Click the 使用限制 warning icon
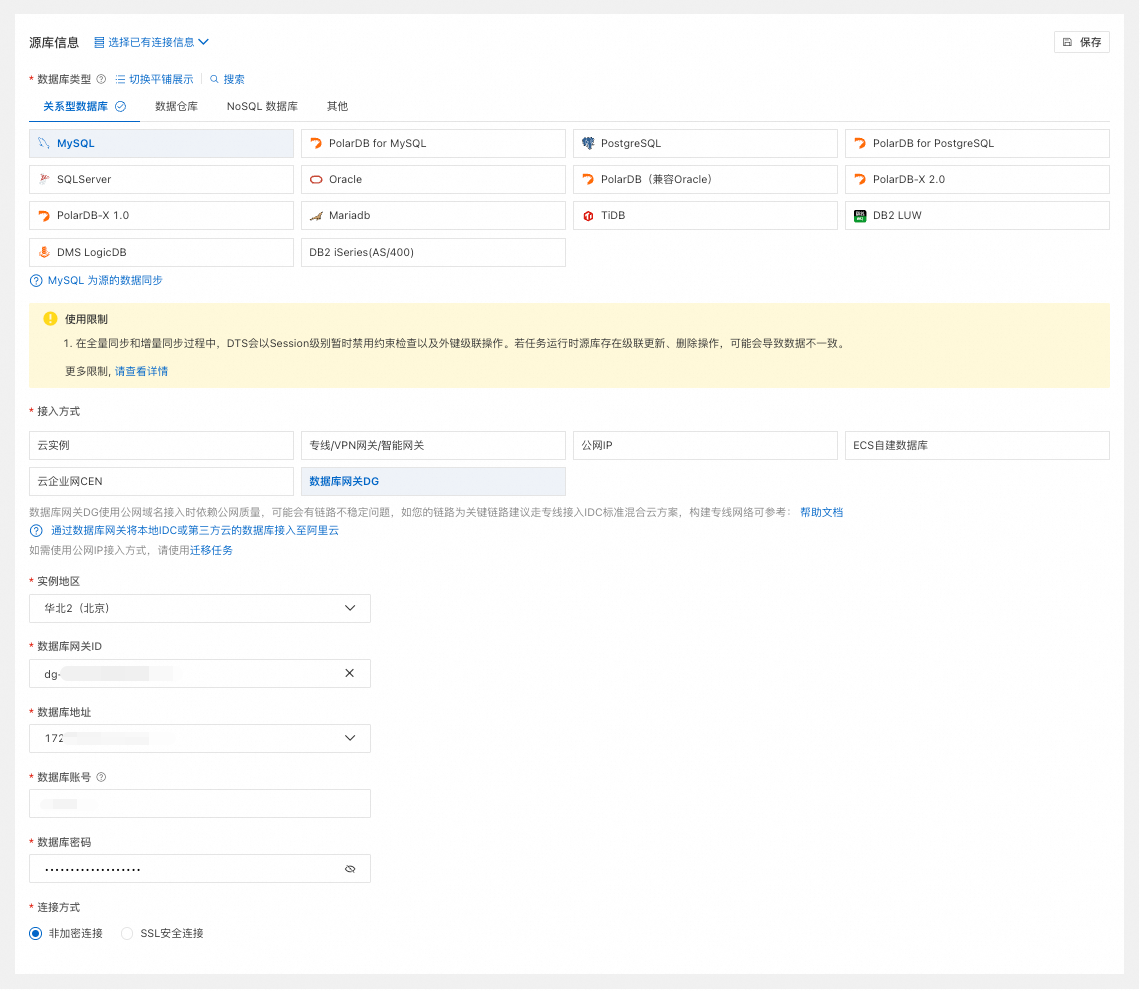 [50, 318]
